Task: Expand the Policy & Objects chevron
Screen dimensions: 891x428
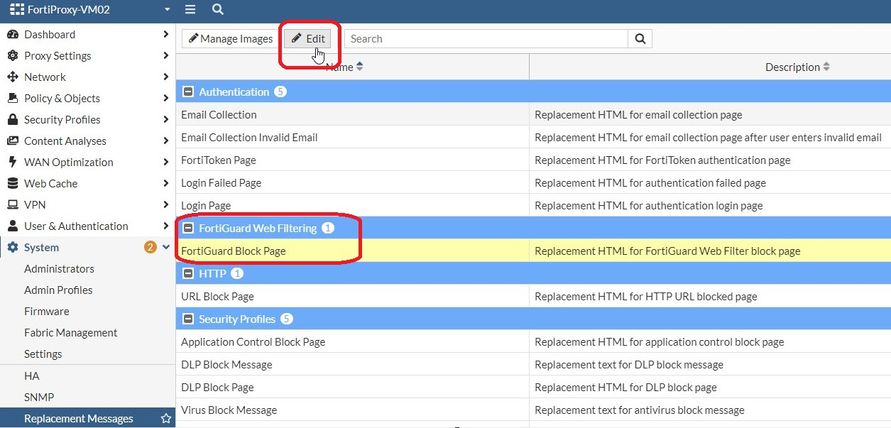Action: pos(165,98)
